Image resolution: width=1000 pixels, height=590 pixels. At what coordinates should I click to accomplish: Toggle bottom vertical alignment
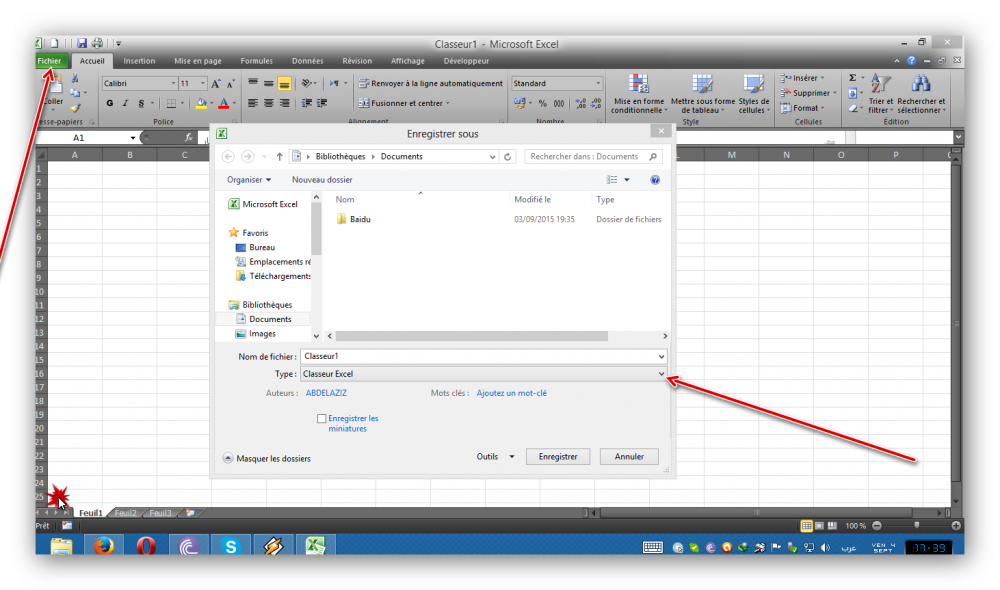click(284, 84)
